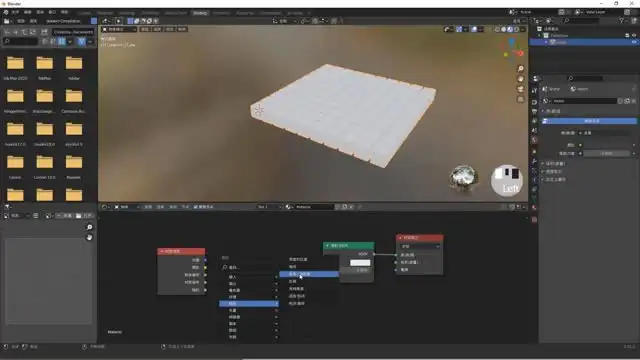
Task: Switch viewport shading to wireframe
Action: click(497, 29)
